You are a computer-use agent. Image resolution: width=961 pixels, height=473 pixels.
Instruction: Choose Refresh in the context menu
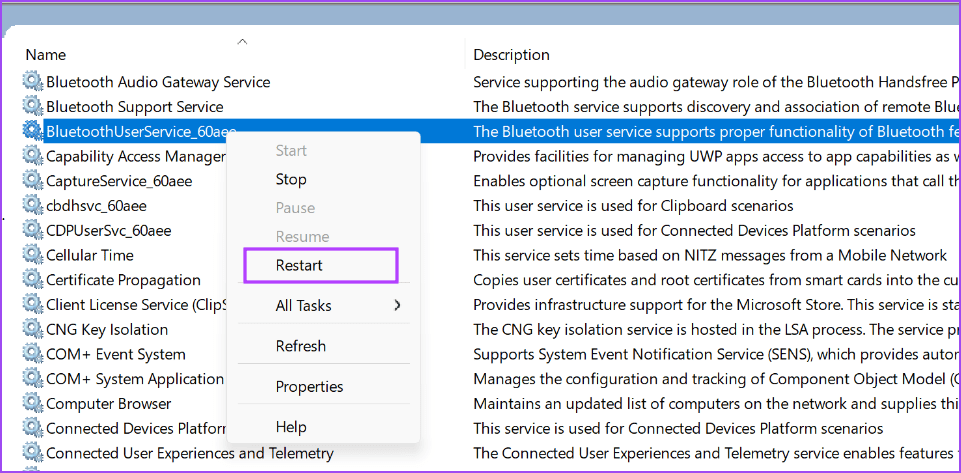(300, 346)
